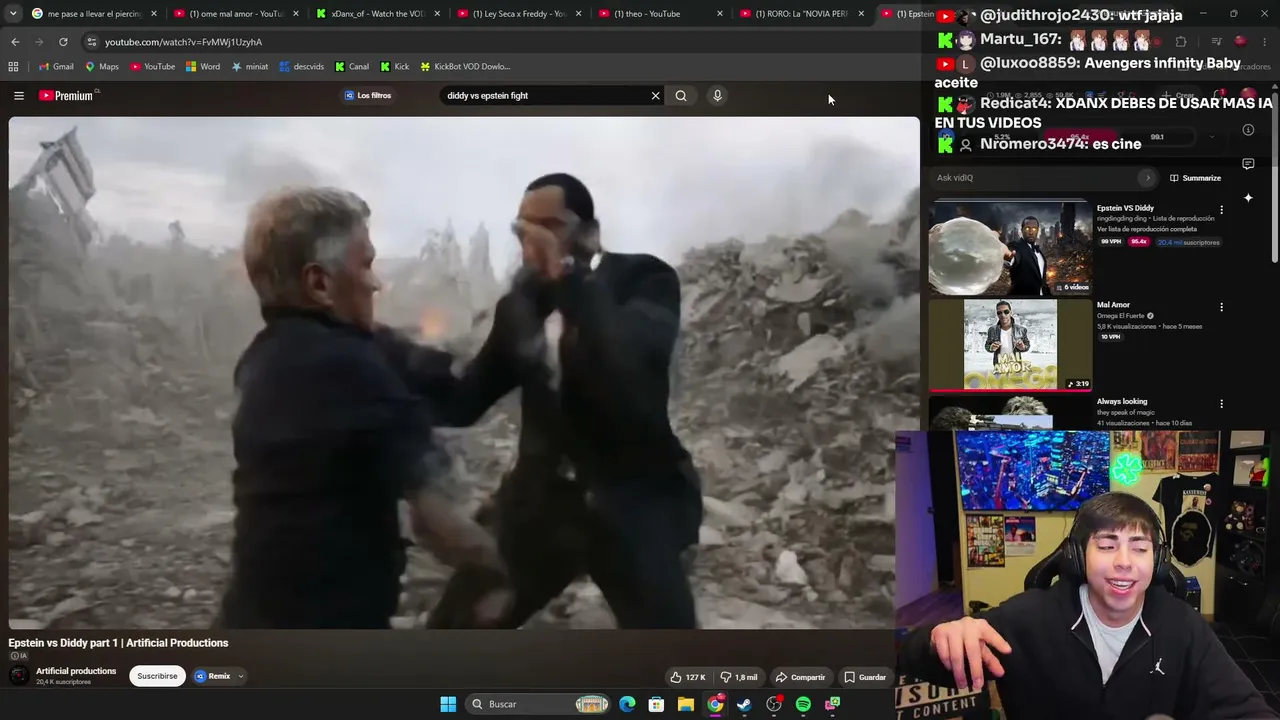Image resolution: width=1280 pixels, height=720 pixels.
Task: Share the video with Compartir
Action: (x=801, y=677)
